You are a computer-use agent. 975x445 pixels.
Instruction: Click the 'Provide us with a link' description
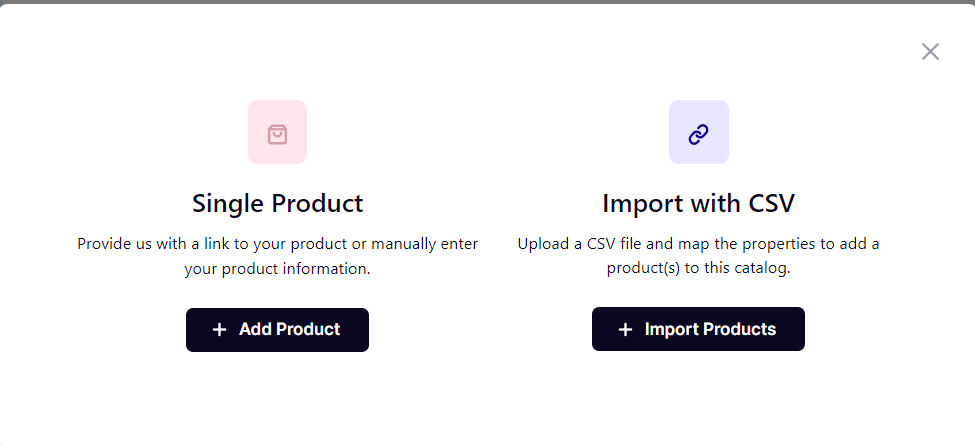click(277, 256)
